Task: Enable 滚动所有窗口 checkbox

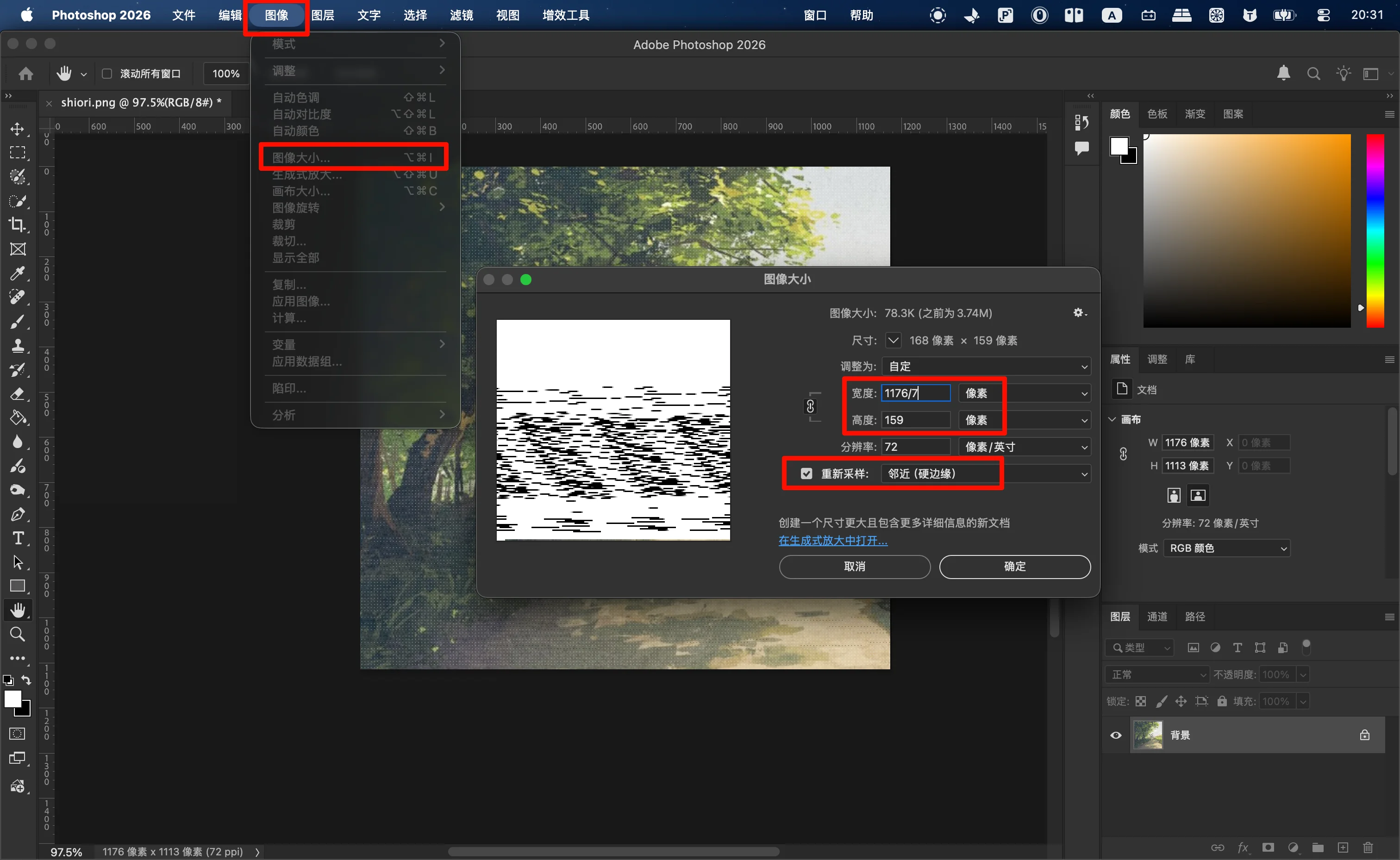Action: (x=106, y=74)
